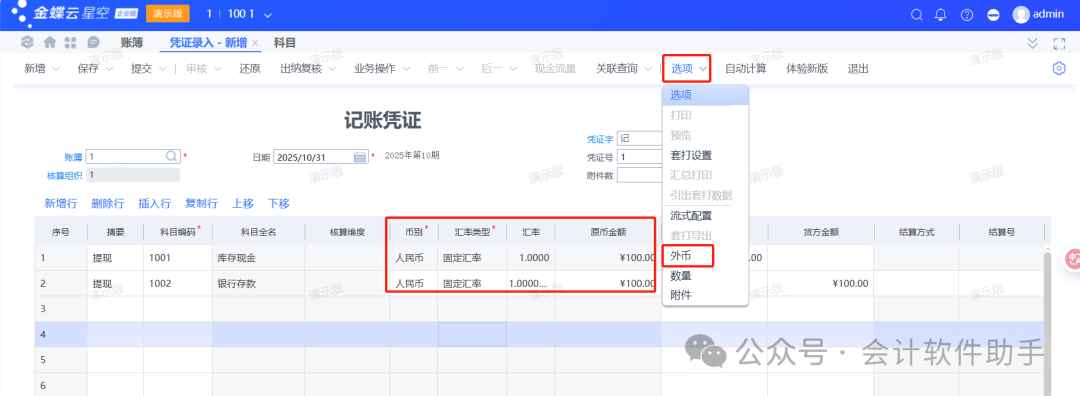Search the 账簿 field magnifier

pyautogui.click(x=172, y=156)
